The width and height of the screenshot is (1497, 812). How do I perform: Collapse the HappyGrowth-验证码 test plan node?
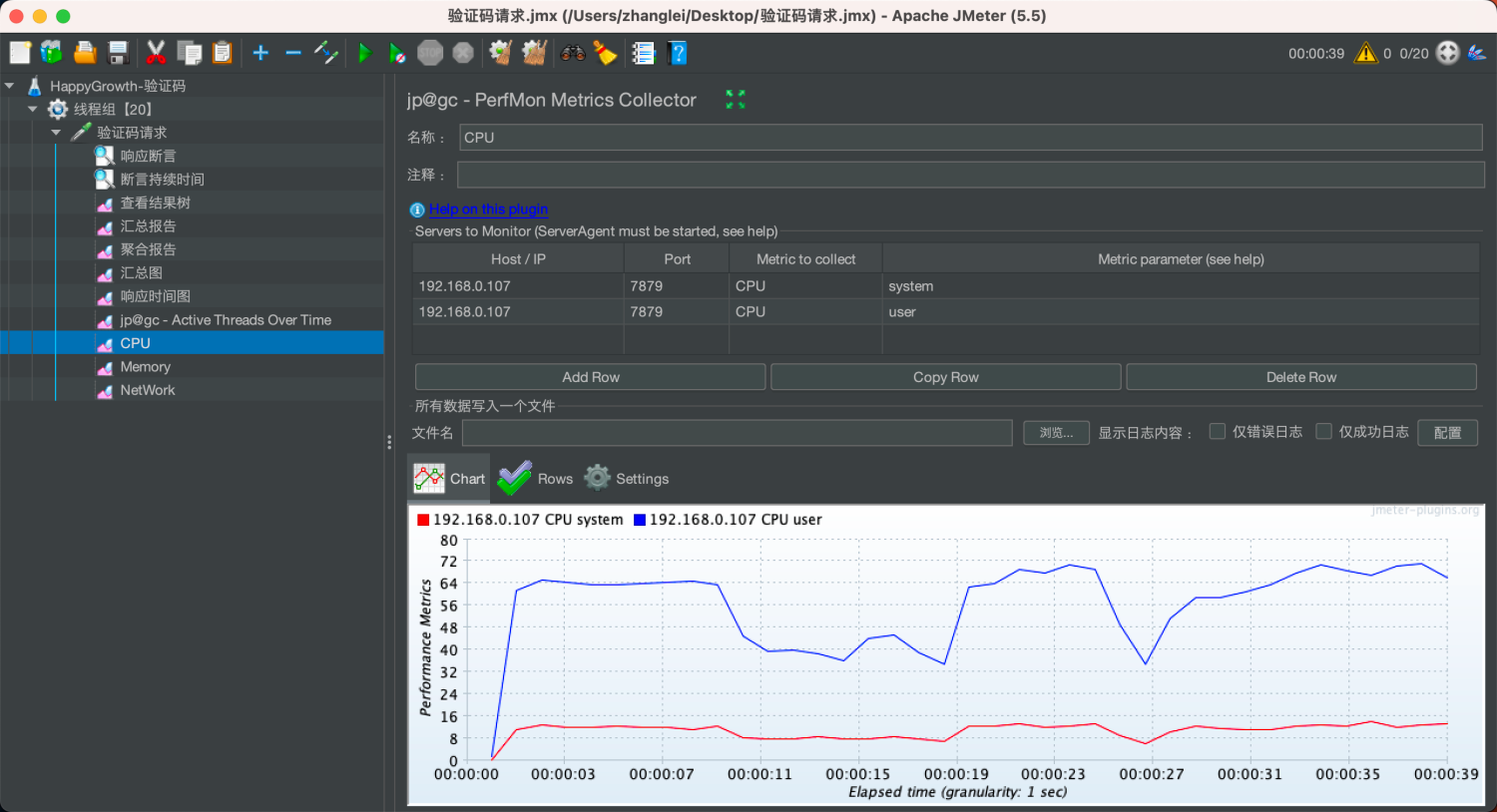coord(9,86)
